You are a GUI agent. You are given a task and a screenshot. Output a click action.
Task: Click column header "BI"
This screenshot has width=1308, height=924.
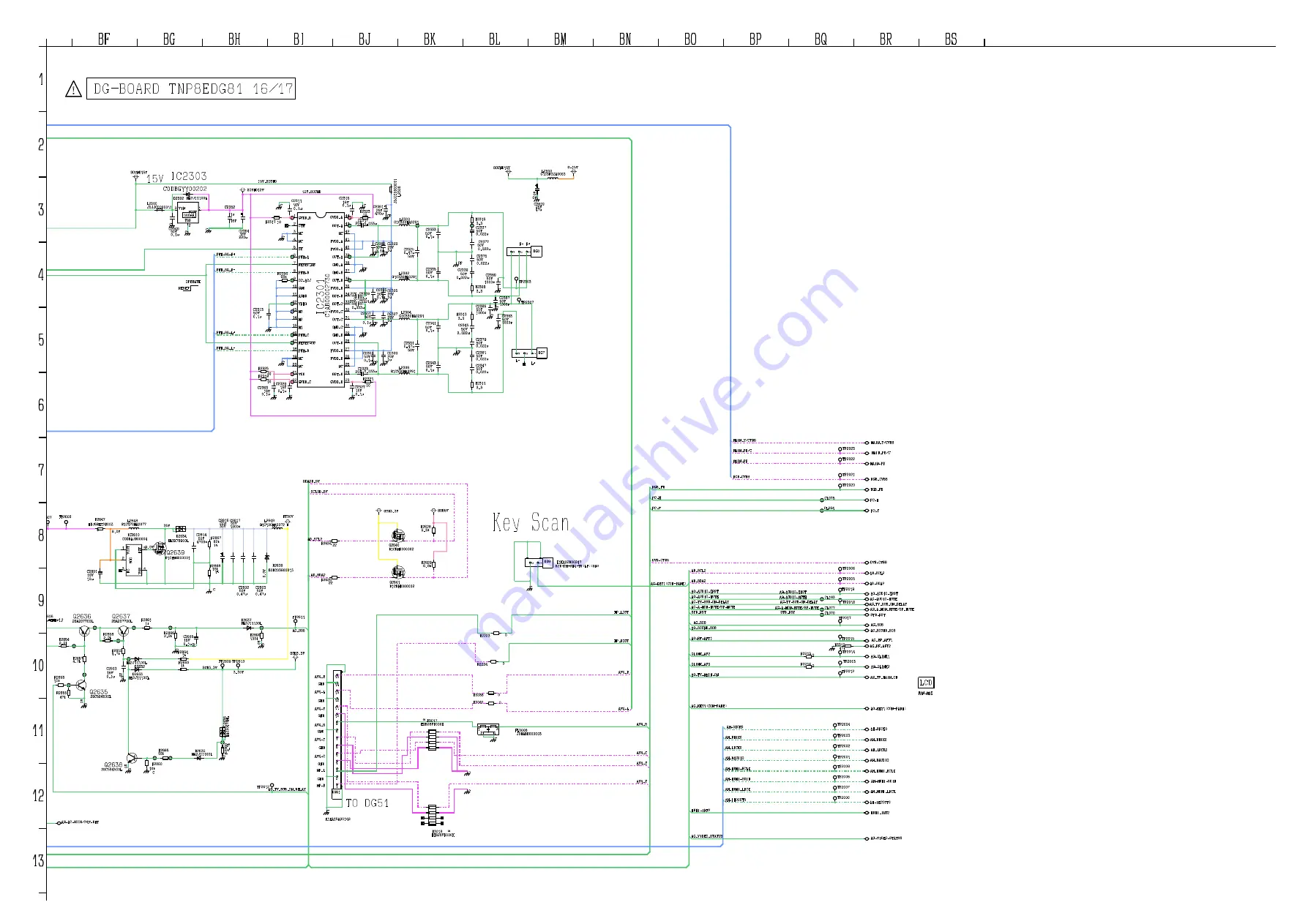point(299,40)
